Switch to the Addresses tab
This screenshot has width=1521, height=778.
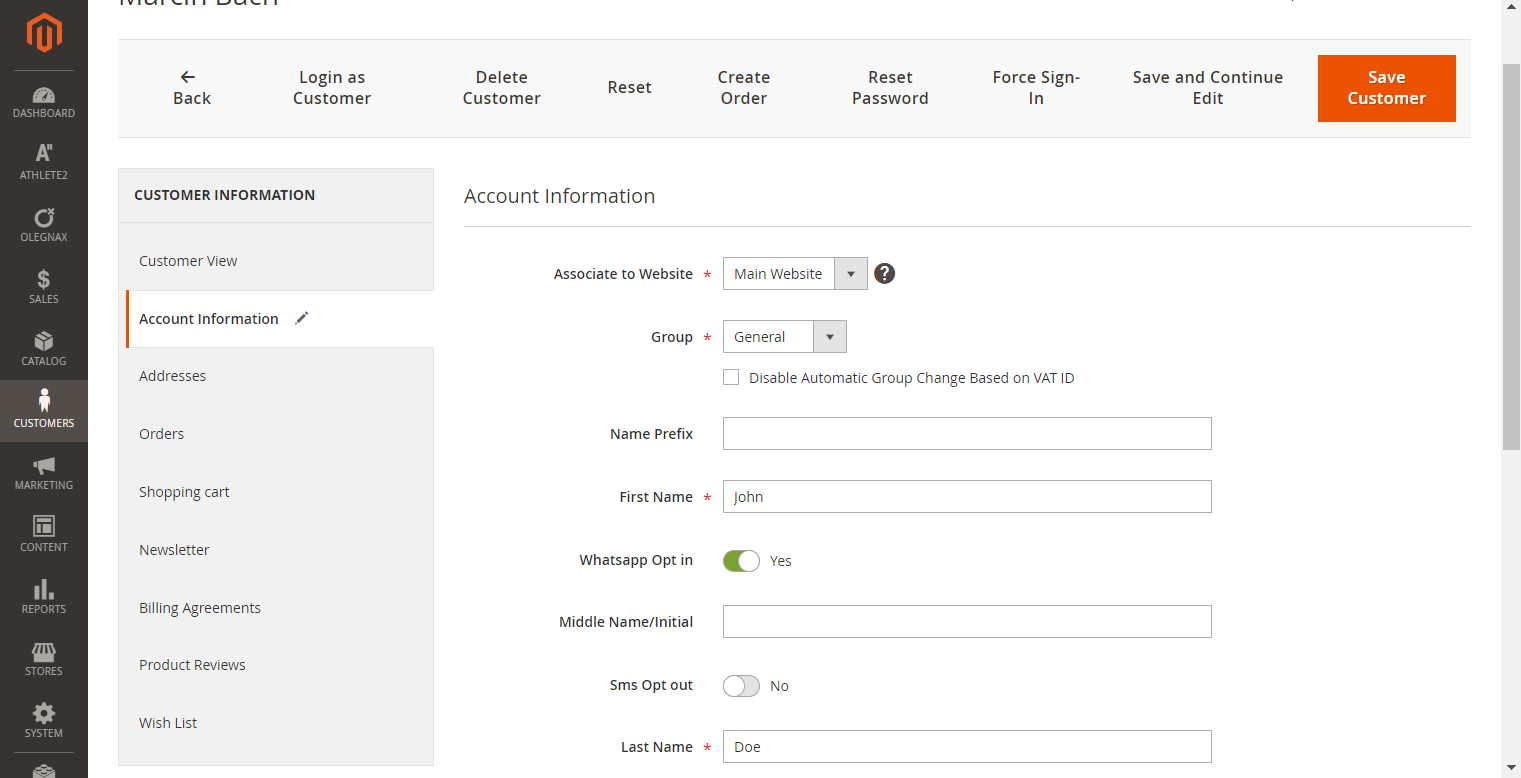click(172, 376)
